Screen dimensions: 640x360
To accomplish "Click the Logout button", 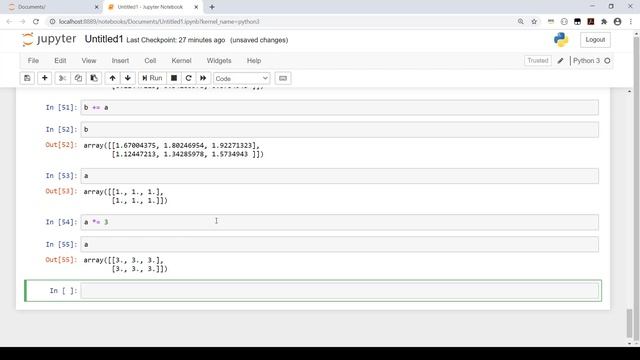I will coord(595,40).
